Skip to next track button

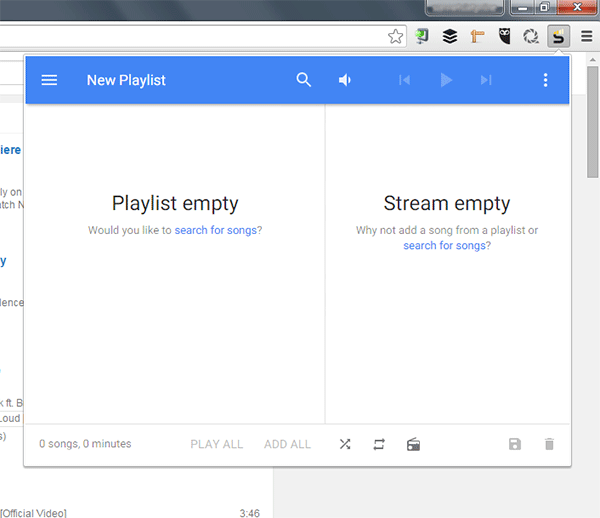coord(486,80)
